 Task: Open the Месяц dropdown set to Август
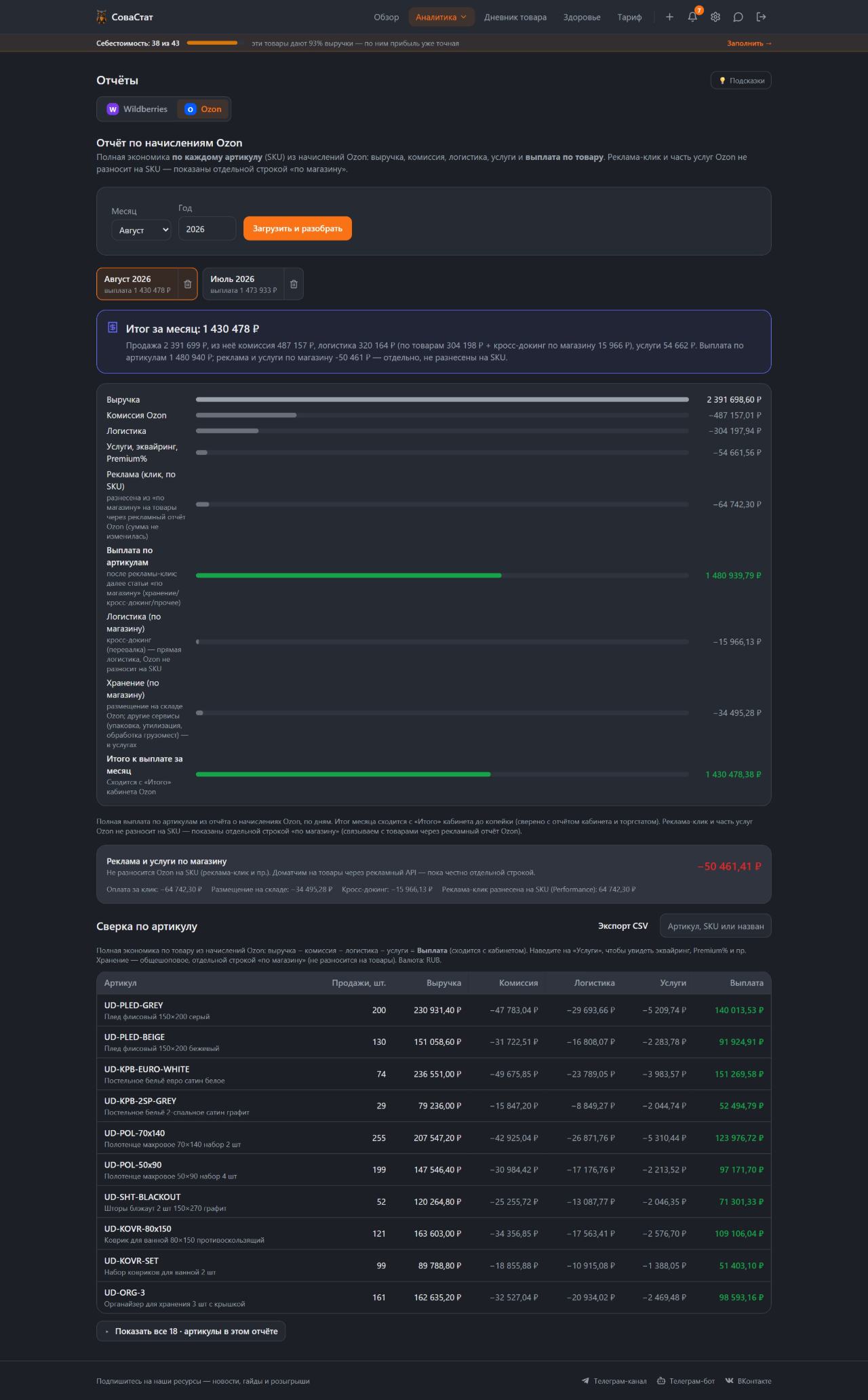pyautogui.click(x=141, y=230)
